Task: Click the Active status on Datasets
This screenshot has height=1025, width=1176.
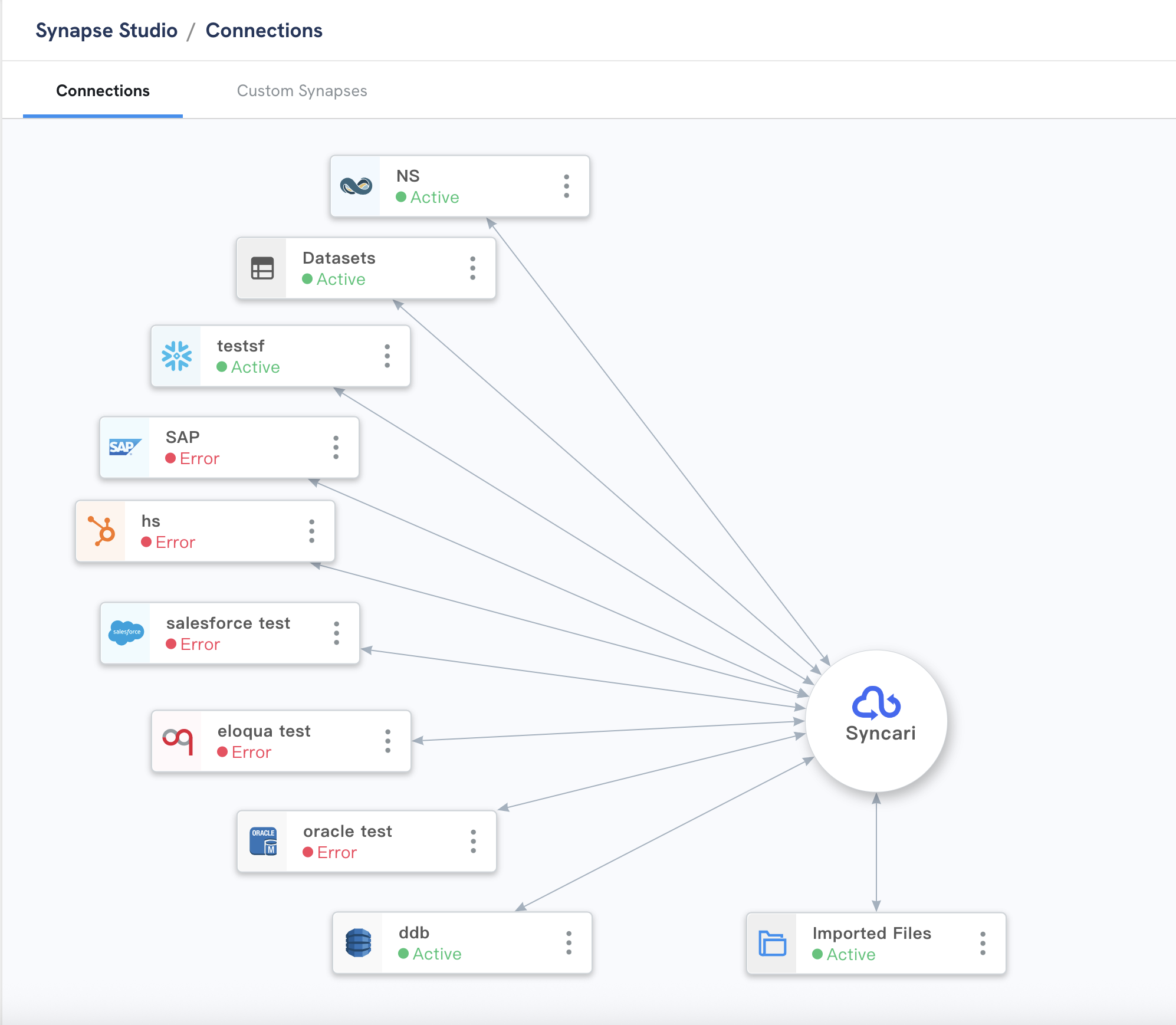Action: tap(334, 279)
